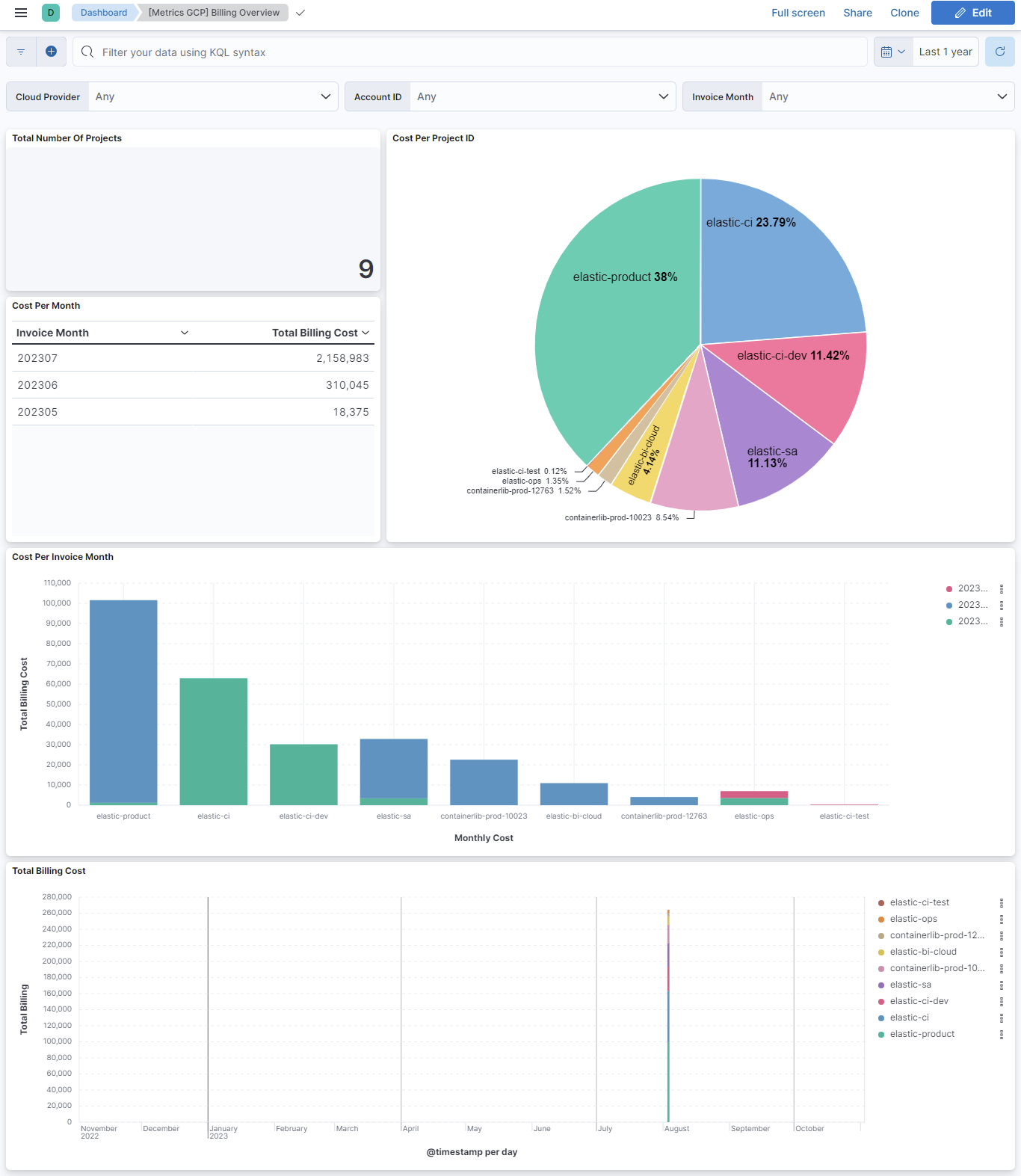The width and height of the screenshot is (1021, 1176).
Task: Click the elastic-bi-cloud color swatch in legend
Action: (881, 952)
